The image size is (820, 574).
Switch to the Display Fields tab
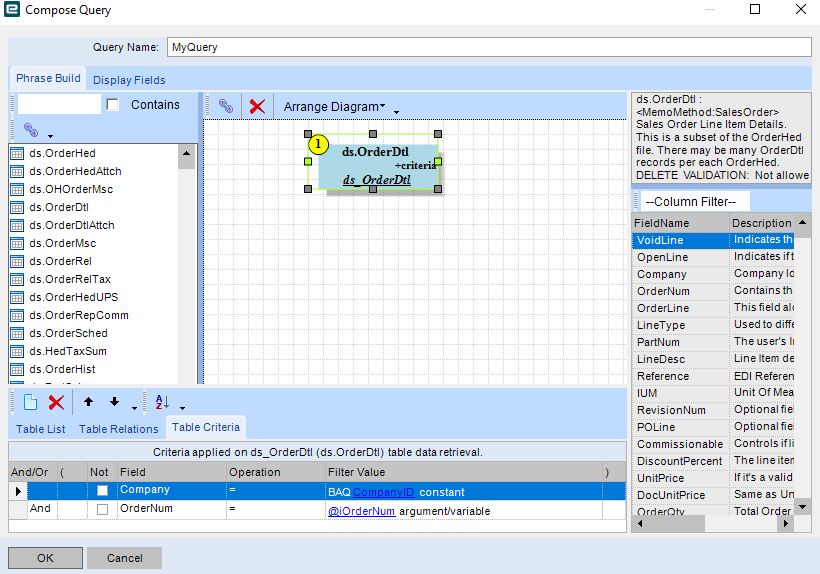point(129,80)
